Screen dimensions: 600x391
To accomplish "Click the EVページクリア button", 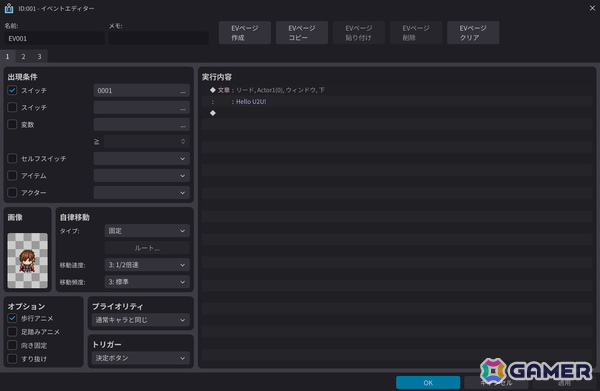I will click(473, 33).
